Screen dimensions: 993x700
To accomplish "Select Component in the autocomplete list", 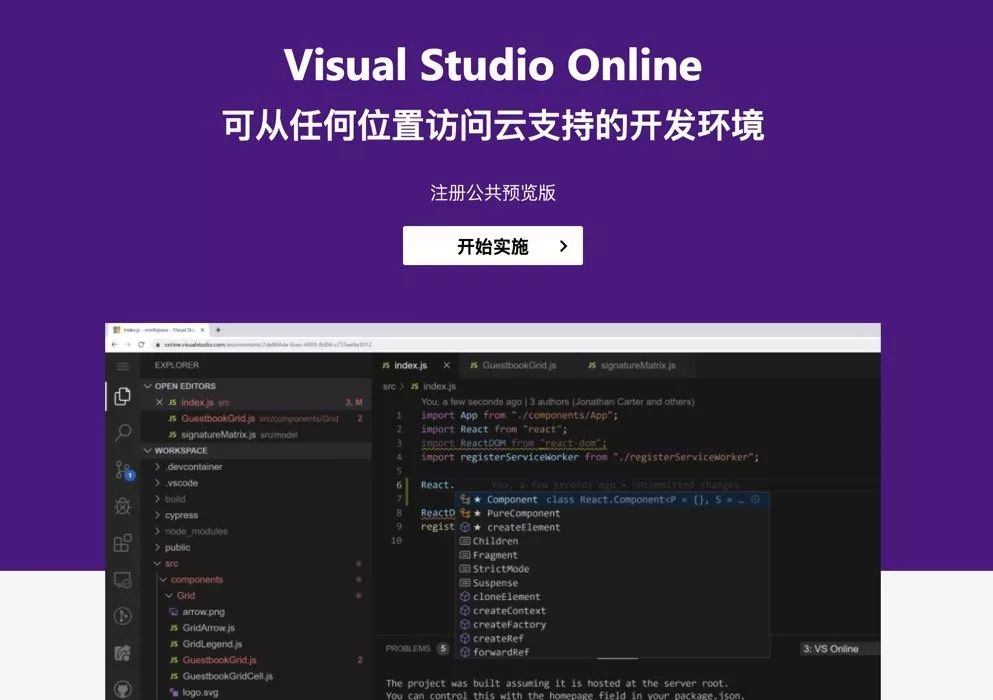I will 612,500.
